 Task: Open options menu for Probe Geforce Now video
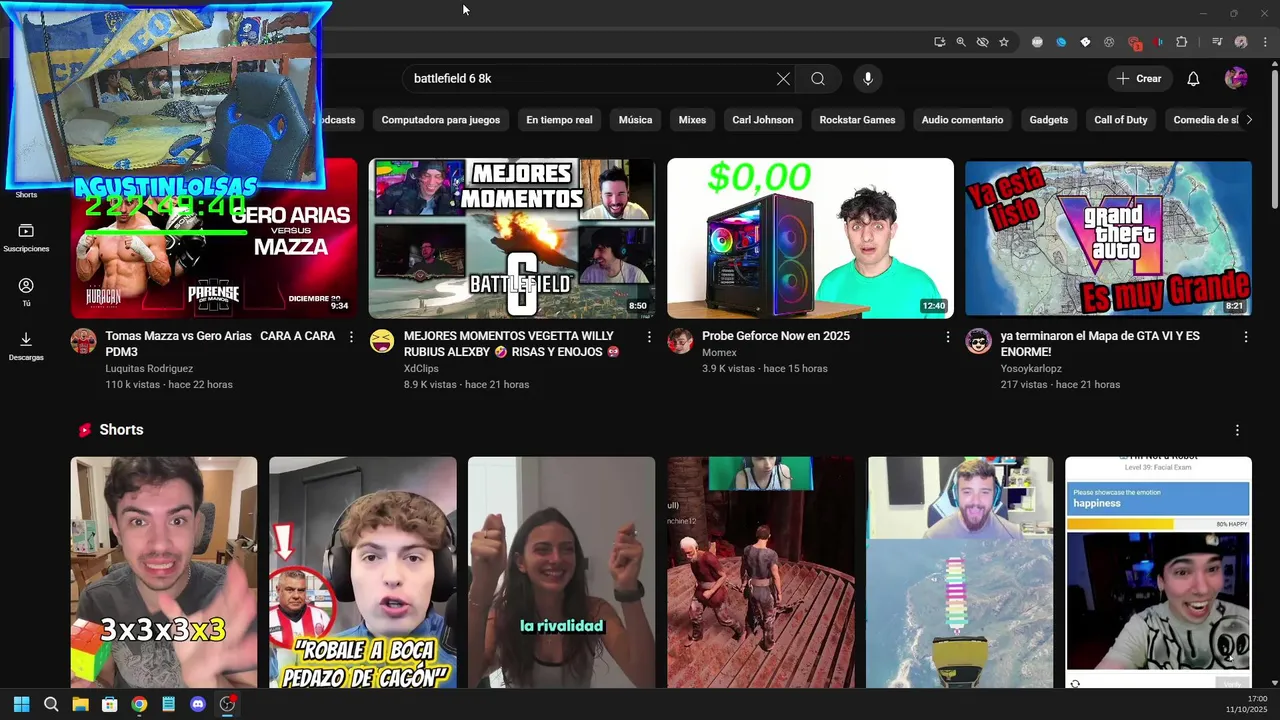[x=948, y=338]
